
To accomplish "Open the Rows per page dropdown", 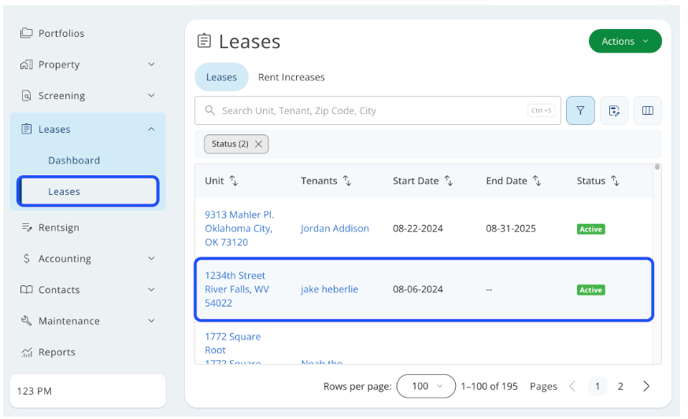I will tap(426, 386).
